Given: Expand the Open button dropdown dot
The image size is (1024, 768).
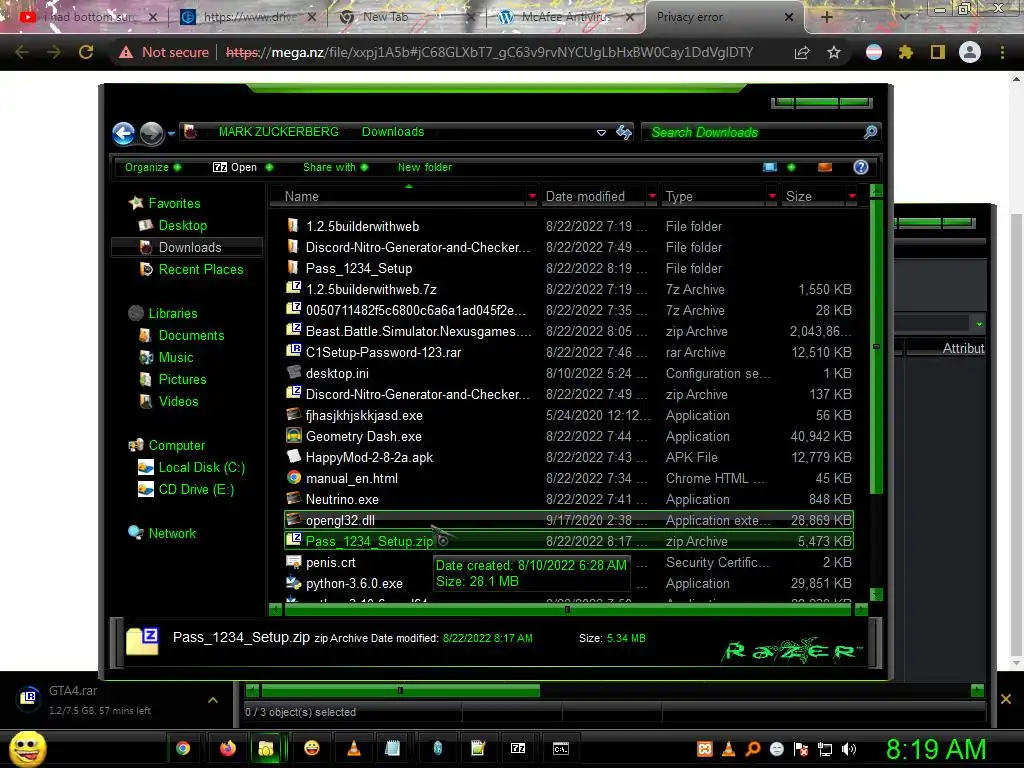Looking at the screenshot, I should click(269, 167).
